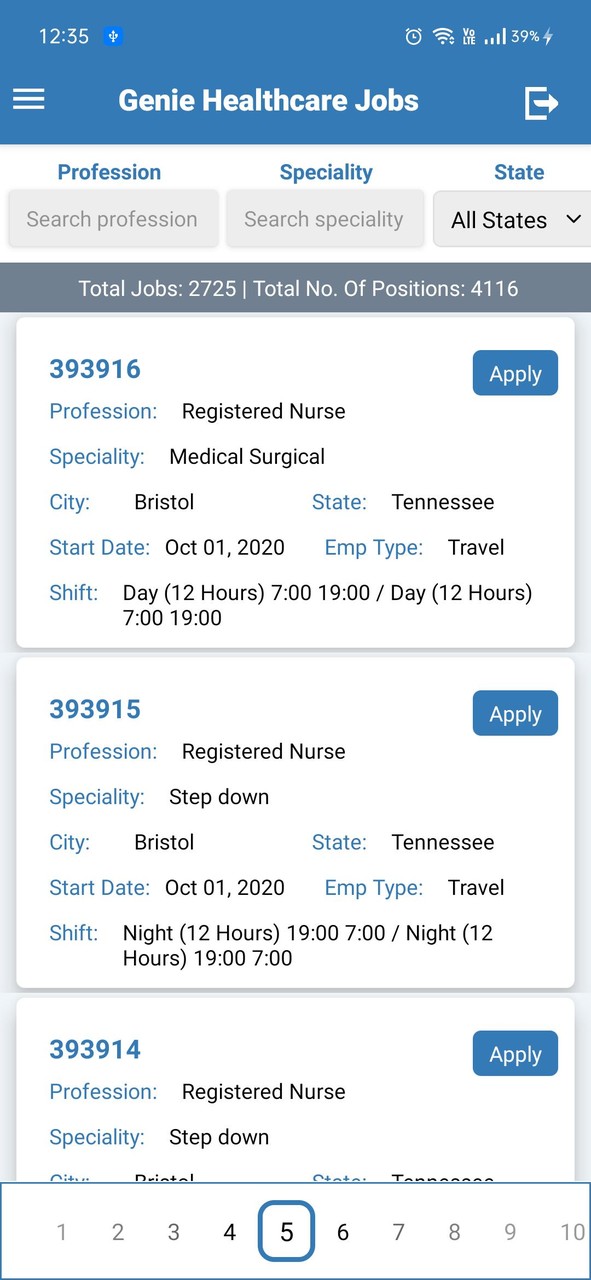This screenshot has width=591, height=1280.
Task: Tap the Total Jobs 2725 summary bar
Action: click(295, 288)
